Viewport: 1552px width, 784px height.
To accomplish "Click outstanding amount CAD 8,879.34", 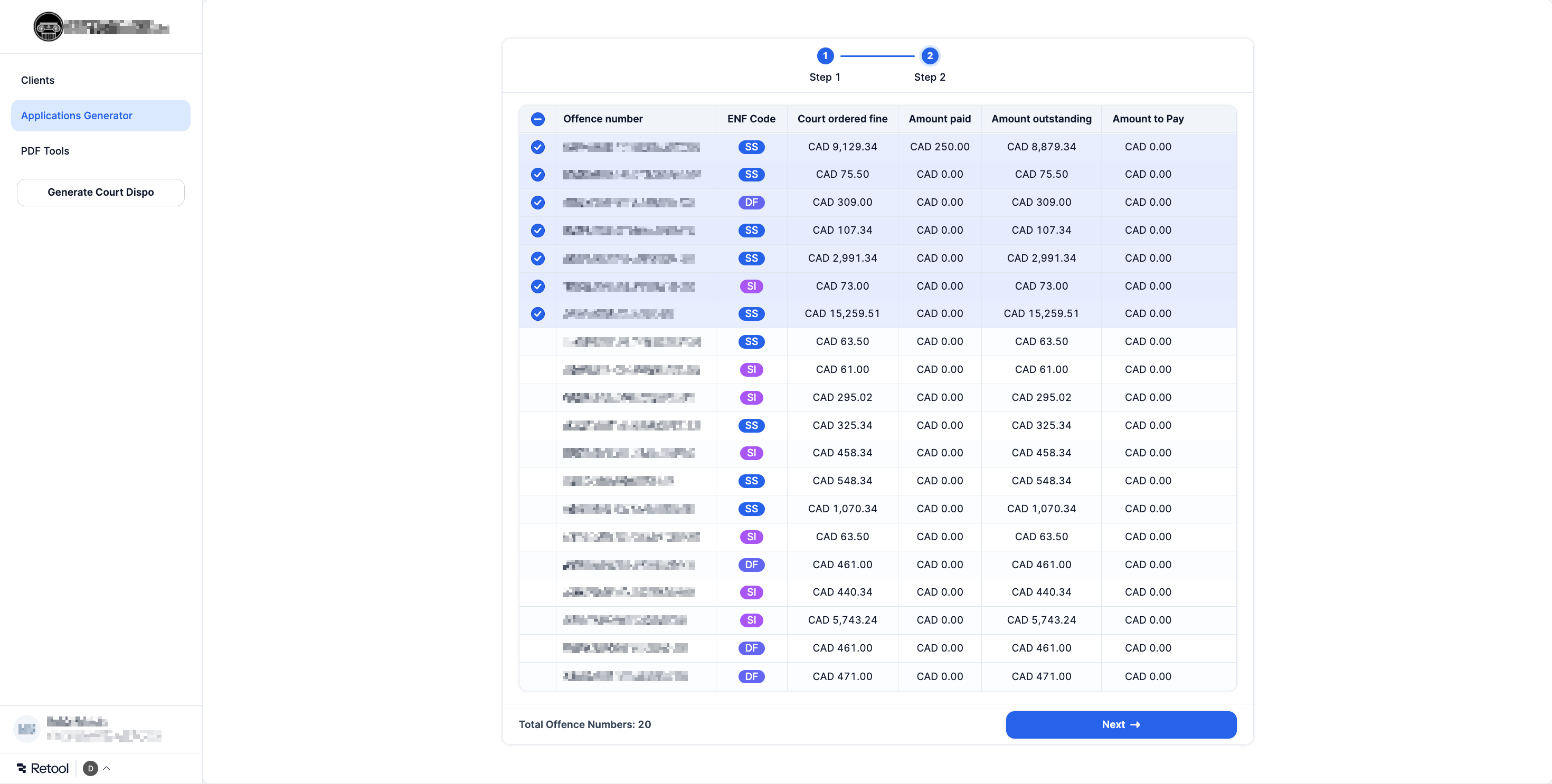I will click(x=1041, y=147).
